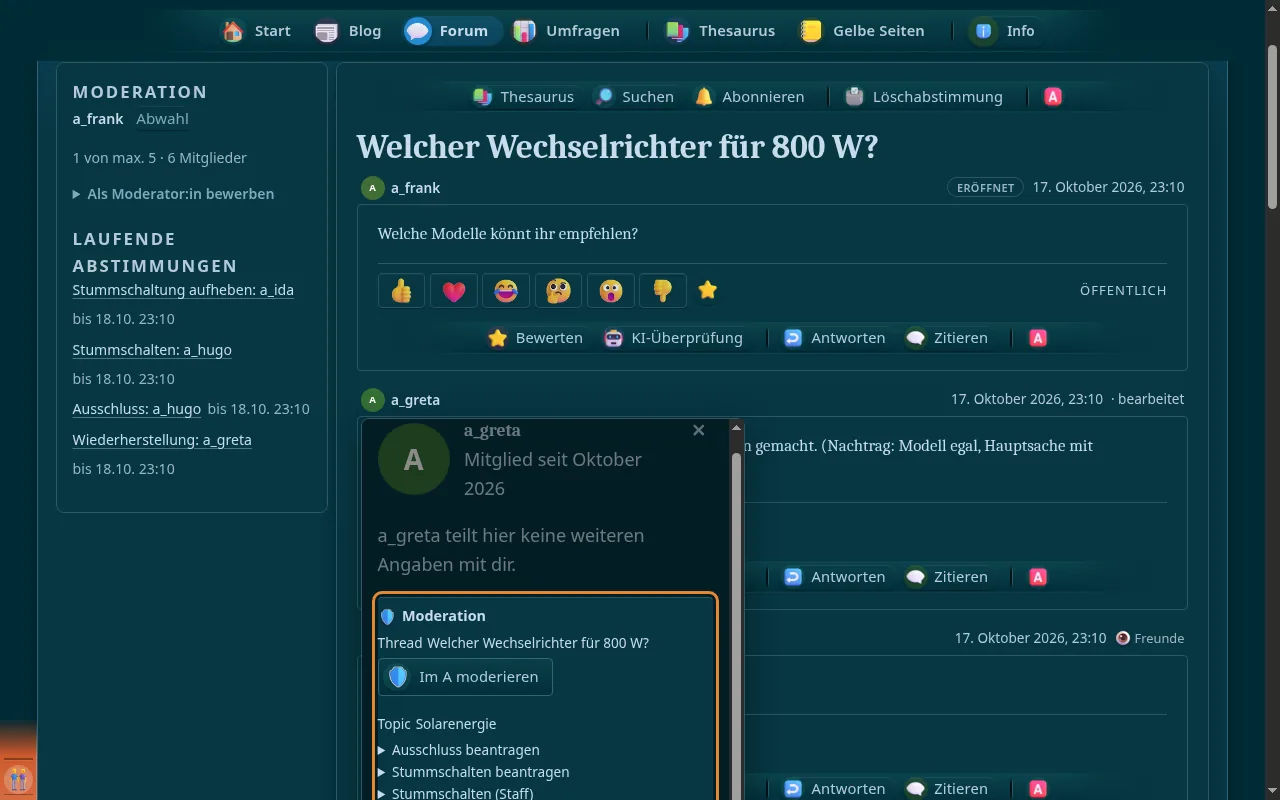Start KI-Überprüfung for a_frank's post
The image size is (1280, 800).
[x=673, y=338]
